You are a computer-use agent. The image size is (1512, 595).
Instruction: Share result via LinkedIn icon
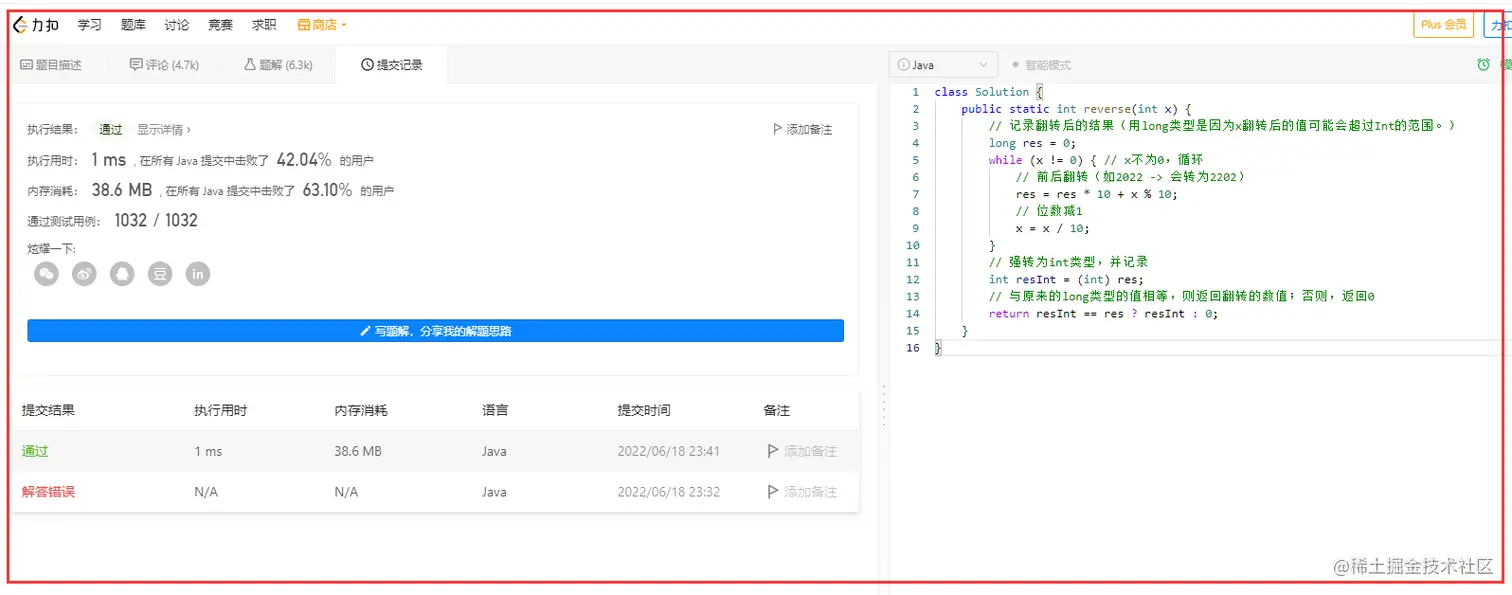click(x=198, y=273)
